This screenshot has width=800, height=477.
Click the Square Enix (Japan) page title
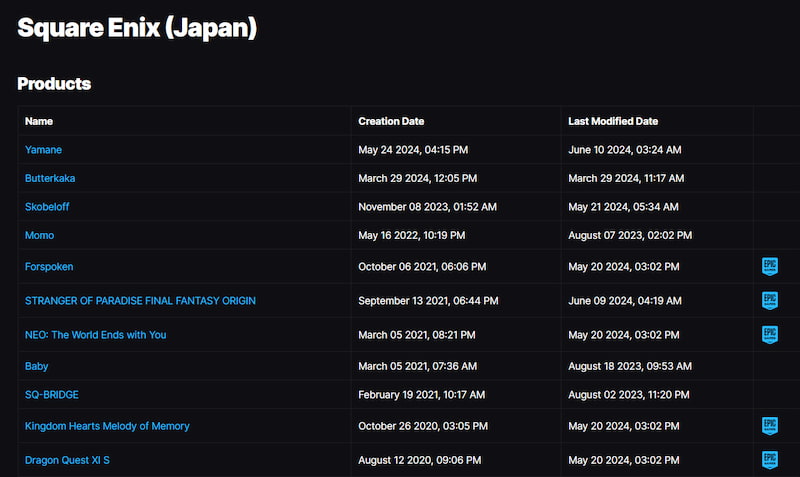point(137,28)
